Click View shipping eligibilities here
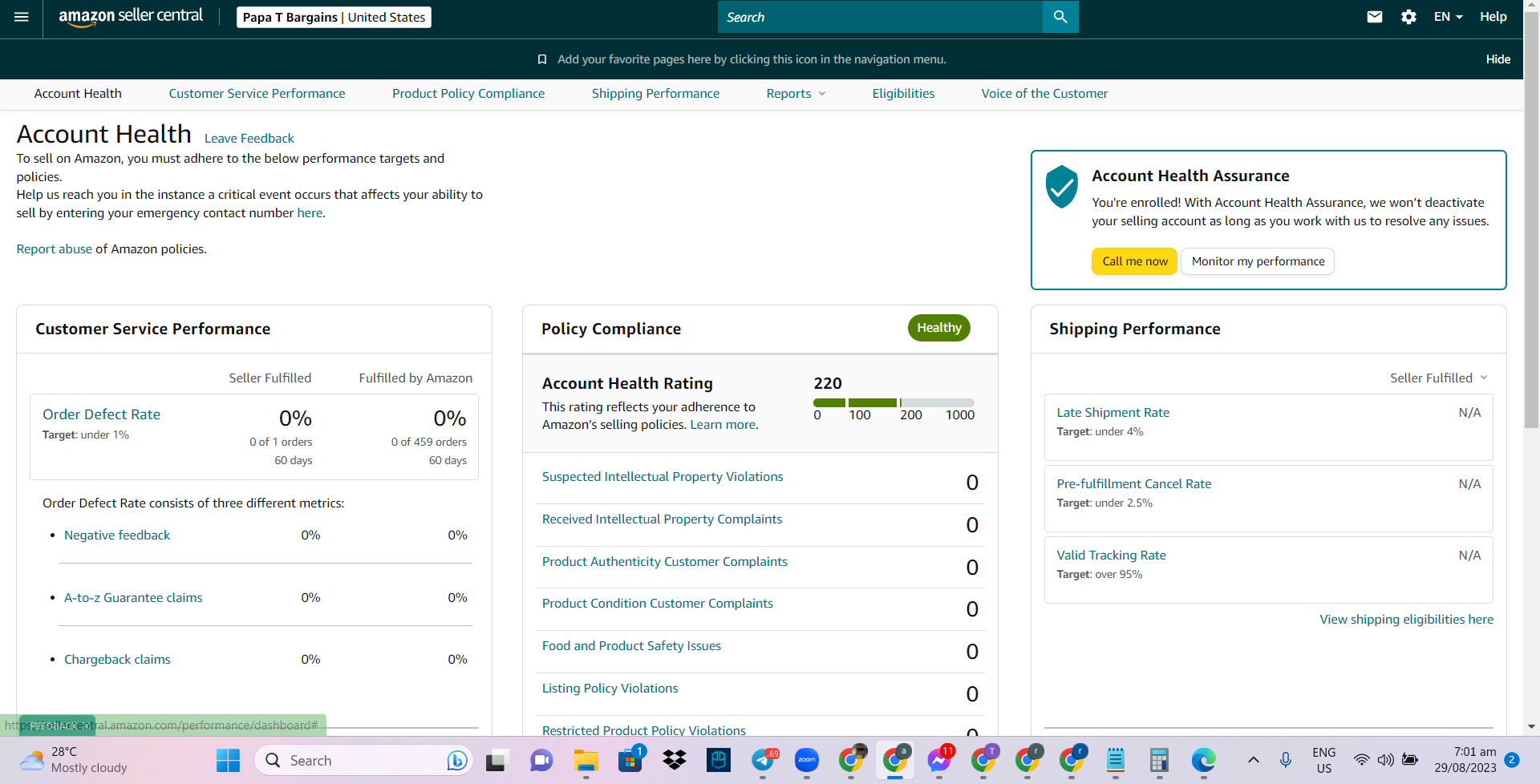The height and width of the screenshot is (784, 1540). point(1406,620)
